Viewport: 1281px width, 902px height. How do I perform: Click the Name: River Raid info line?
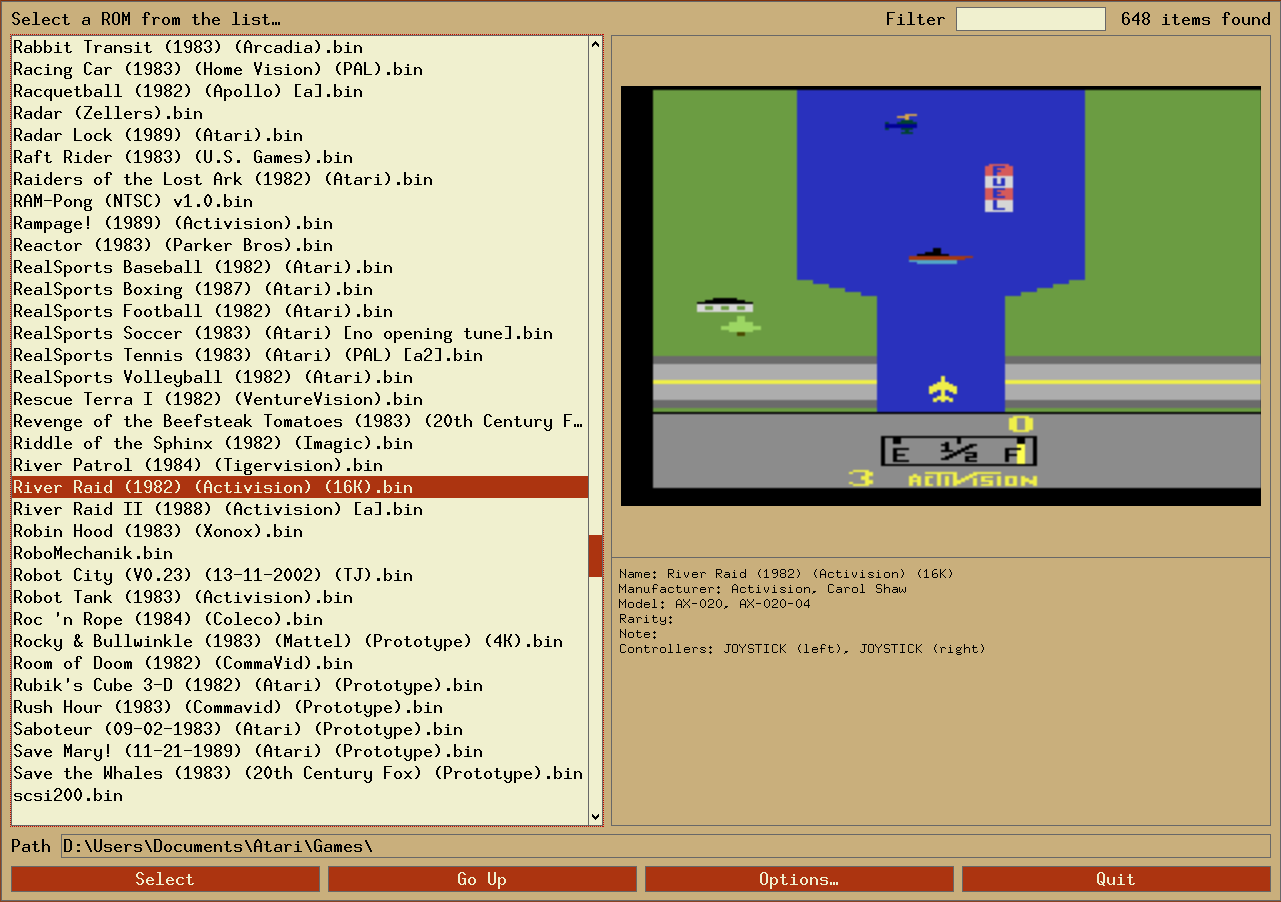[786, 574]
